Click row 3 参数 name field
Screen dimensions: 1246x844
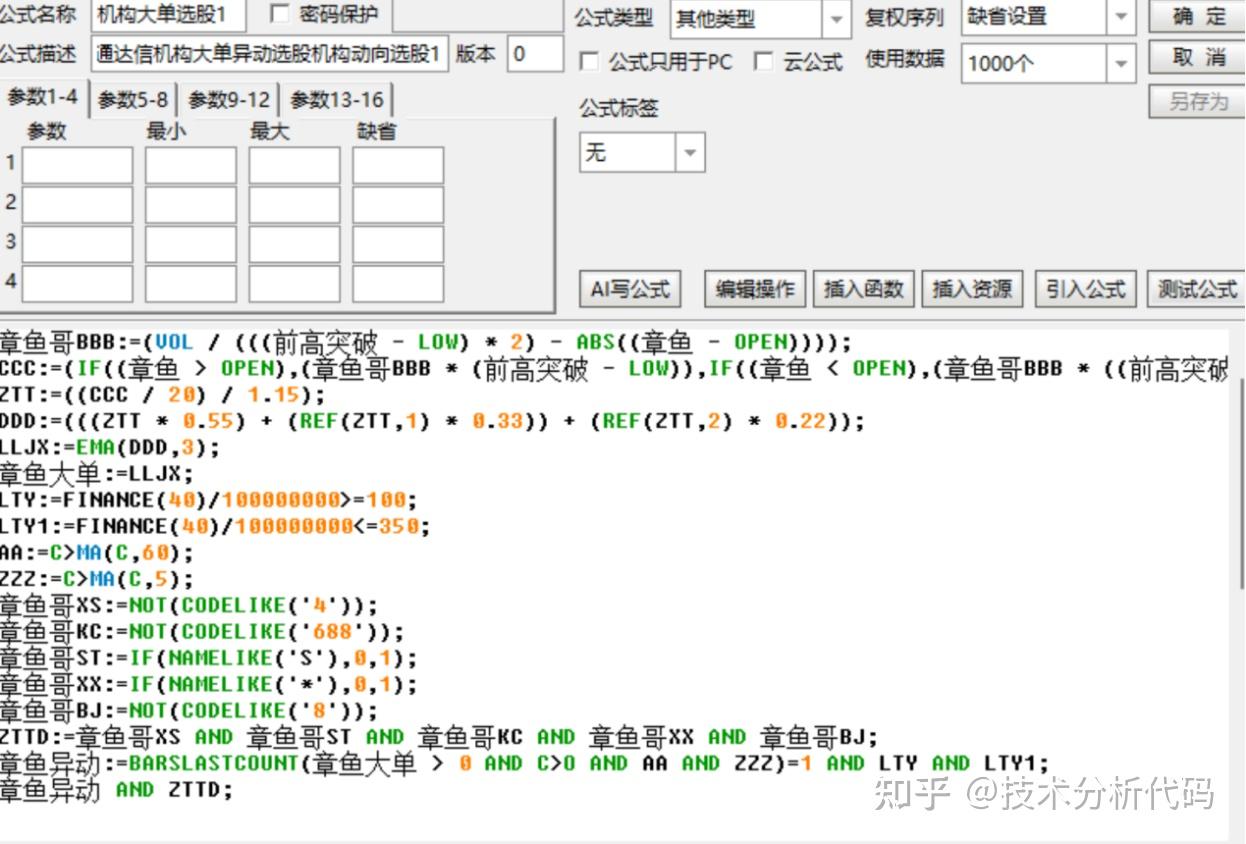pyautogui.click(x=77, y=244)
